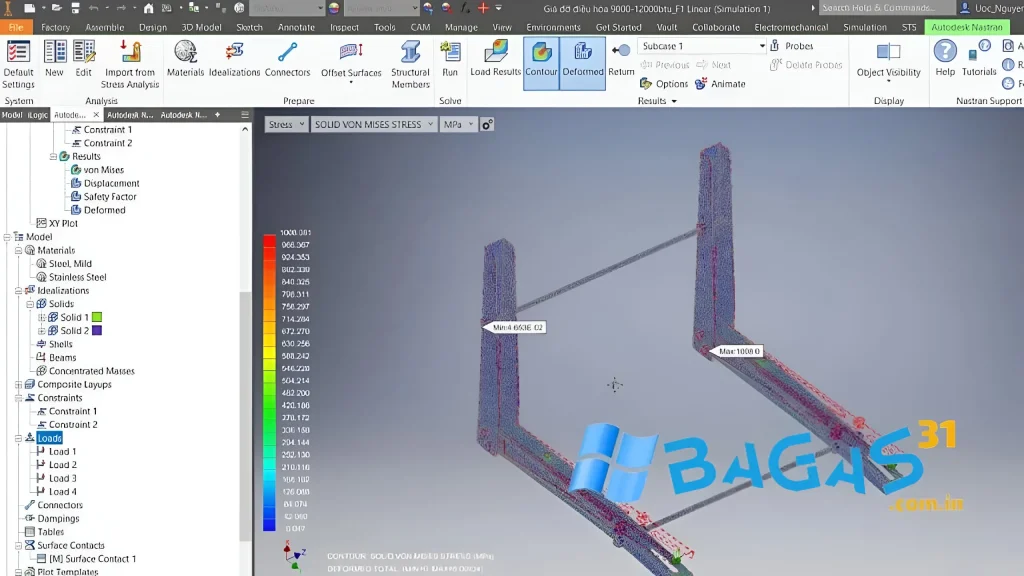The width and height of the screenshot is (1024, 576).
Task: Click the Home icon in quick access toolbar
Action: (x=148, y=8)
